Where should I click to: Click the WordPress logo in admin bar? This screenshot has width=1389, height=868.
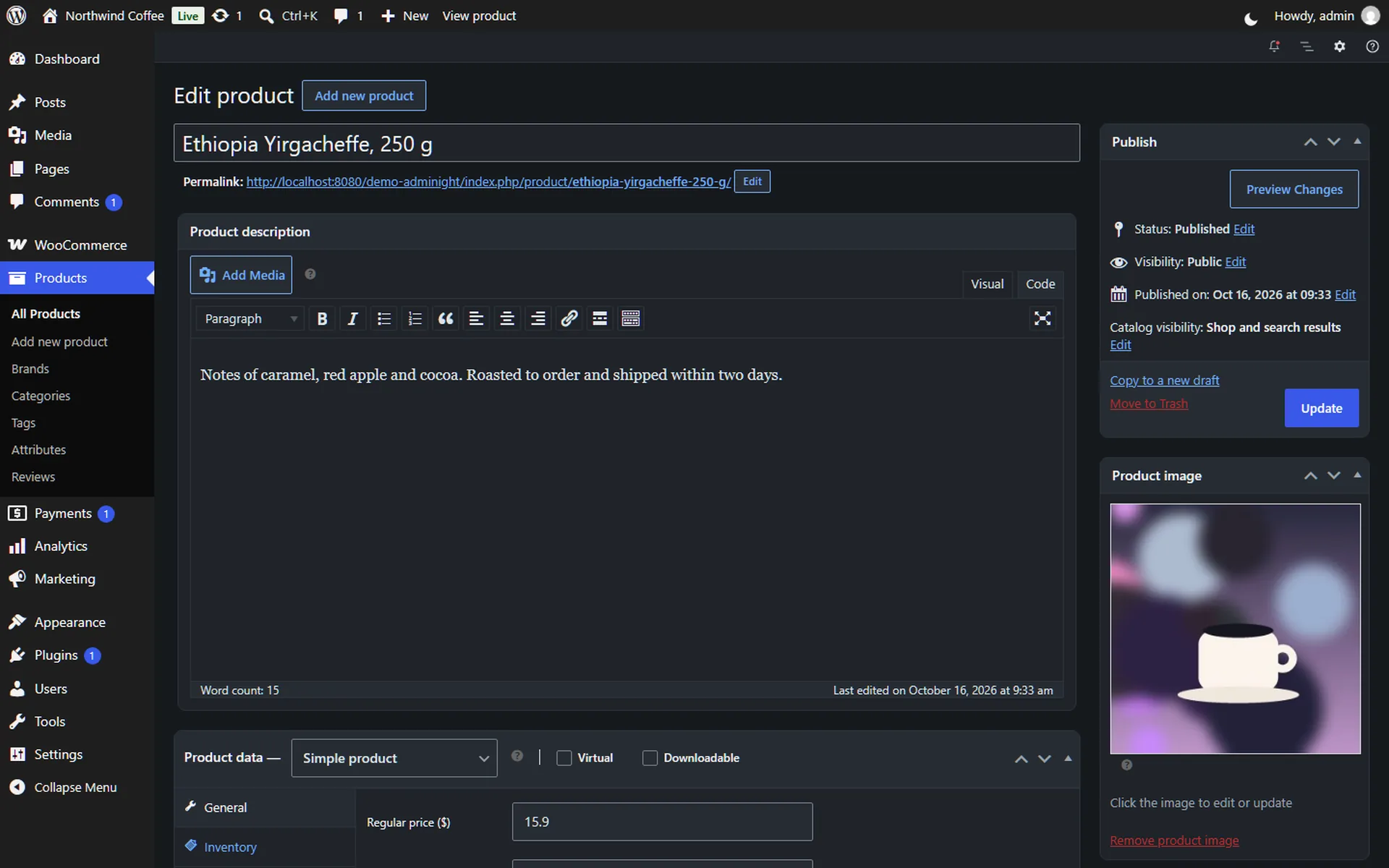tap(16, 15)
